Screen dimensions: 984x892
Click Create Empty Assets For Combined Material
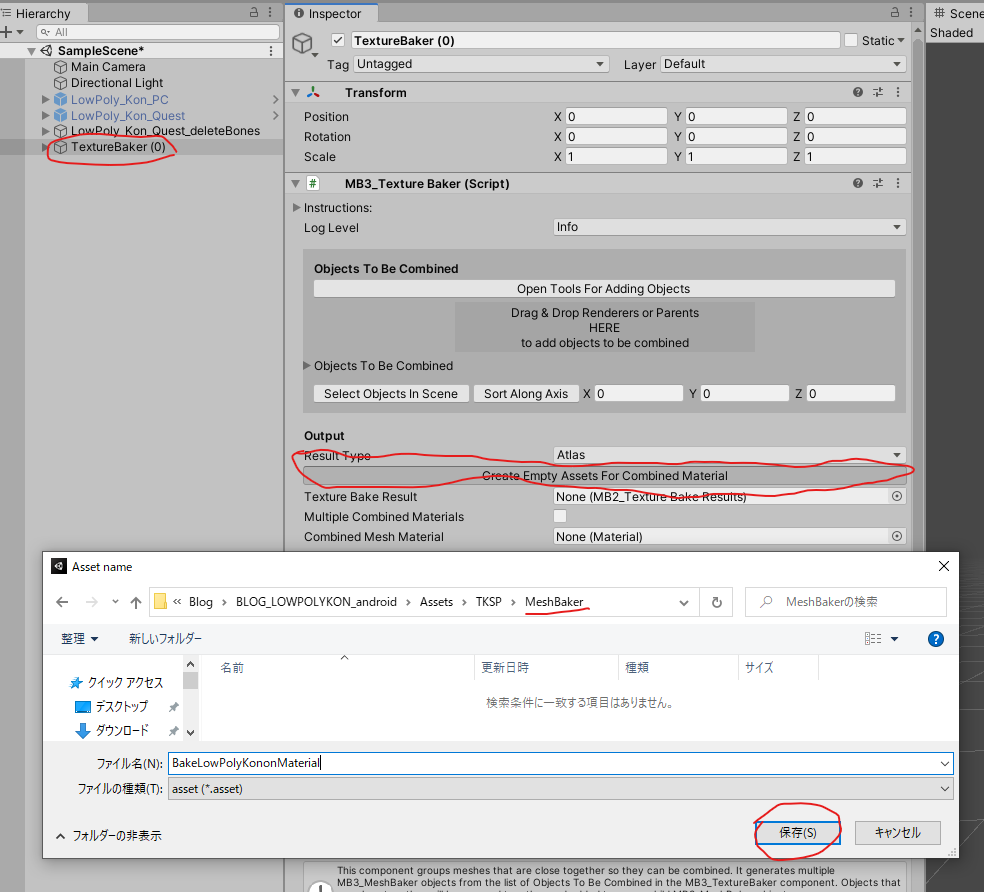(x=604, y=476)
